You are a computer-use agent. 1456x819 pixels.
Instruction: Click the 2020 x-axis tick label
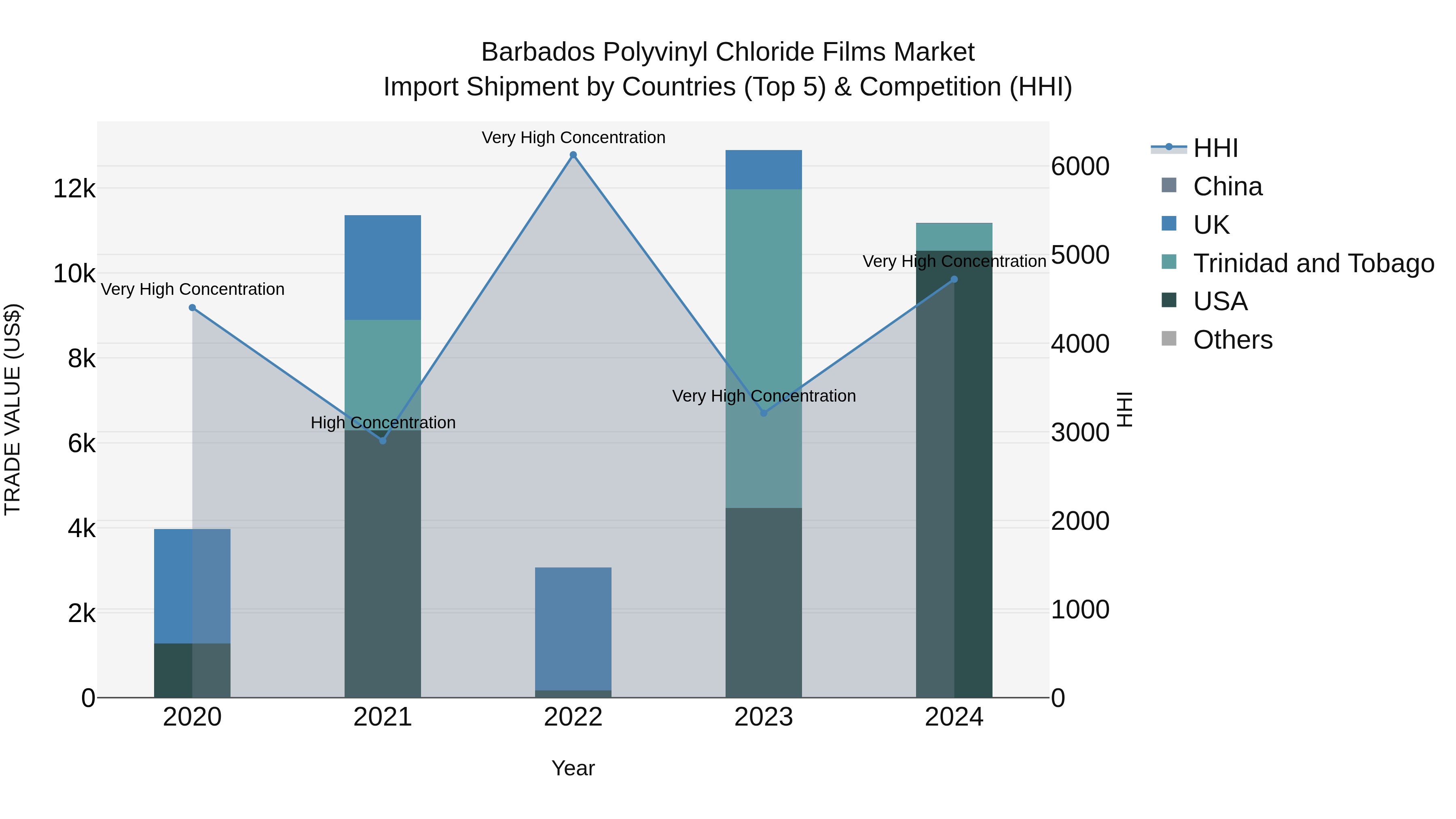click(x=192, y=717)
